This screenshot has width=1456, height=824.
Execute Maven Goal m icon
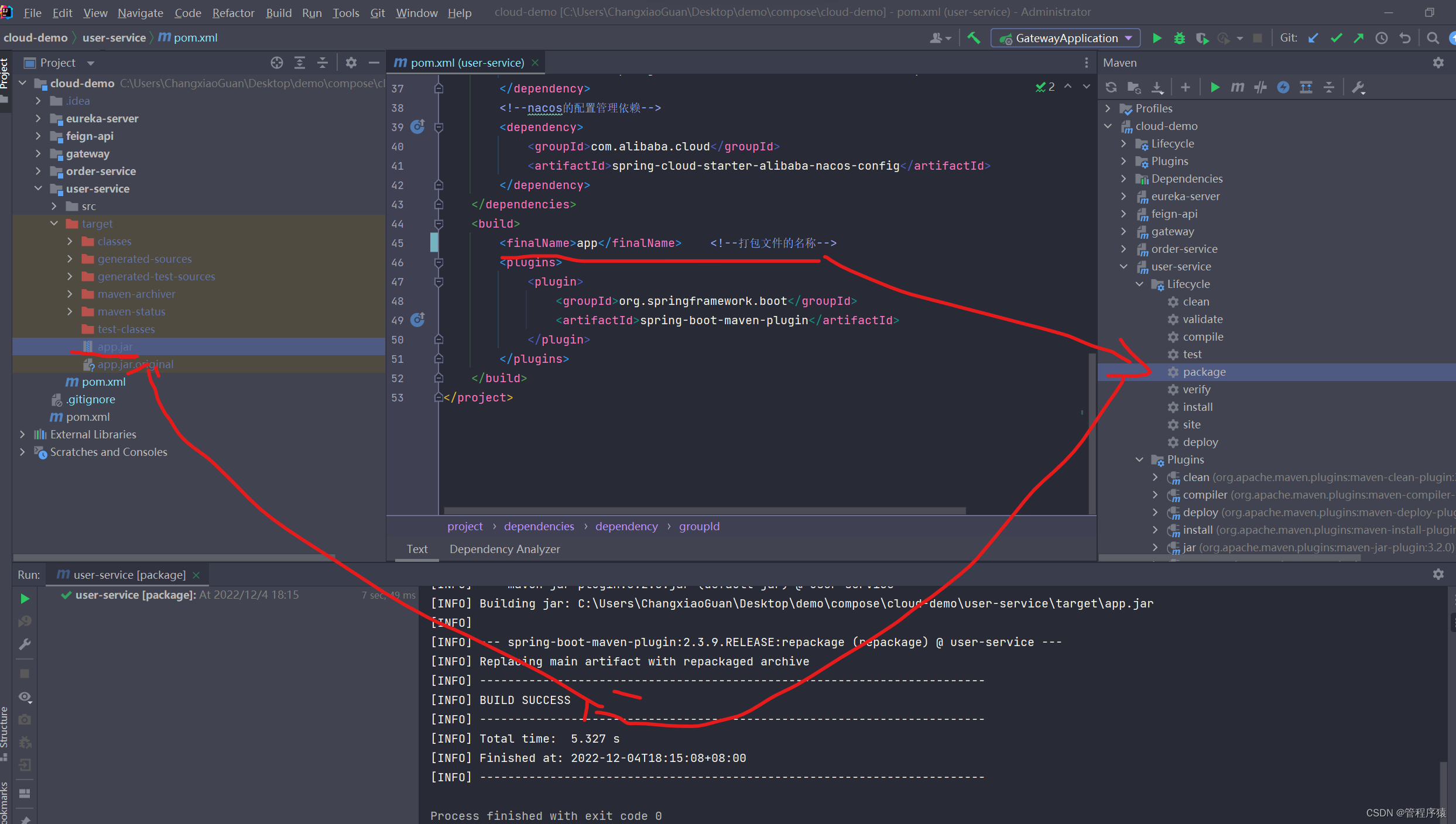(1237, 87)
